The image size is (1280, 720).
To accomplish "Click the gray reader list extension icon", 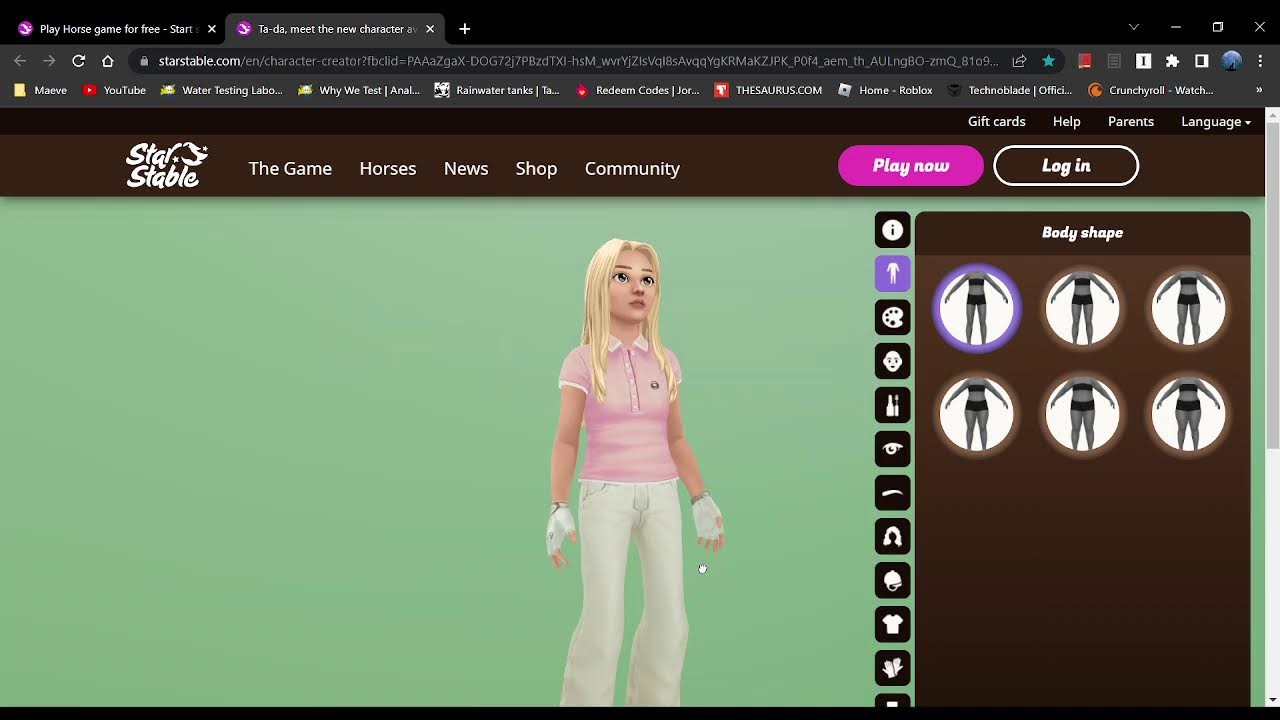I will pos(1114,61).
